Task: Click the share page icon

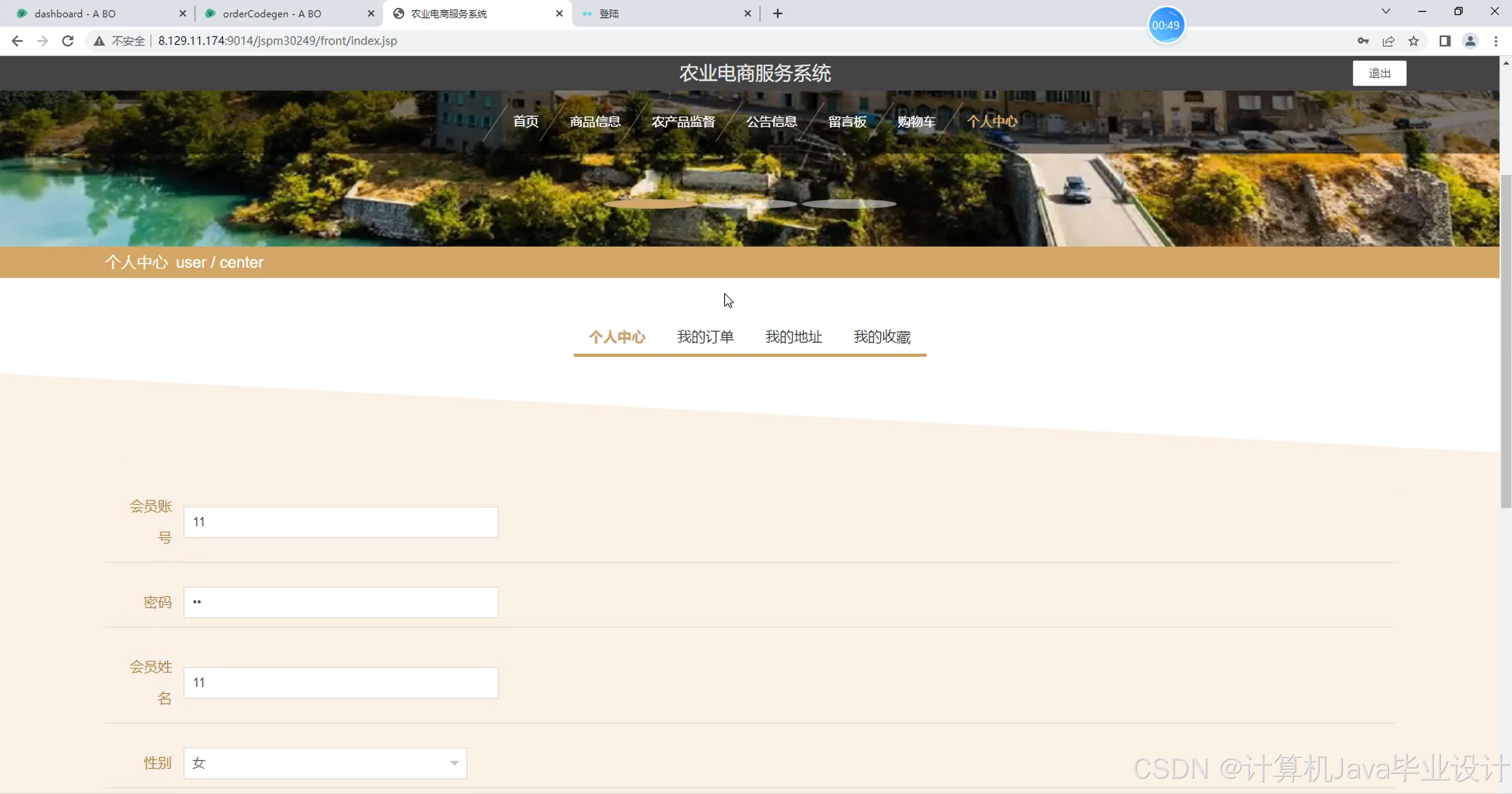Action: coord(1388,41)
